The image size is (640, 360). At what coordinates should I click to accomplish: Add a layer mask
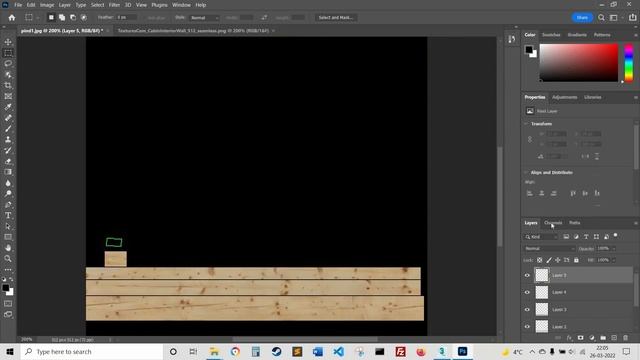pyautogui.click(x=580, y=338)
